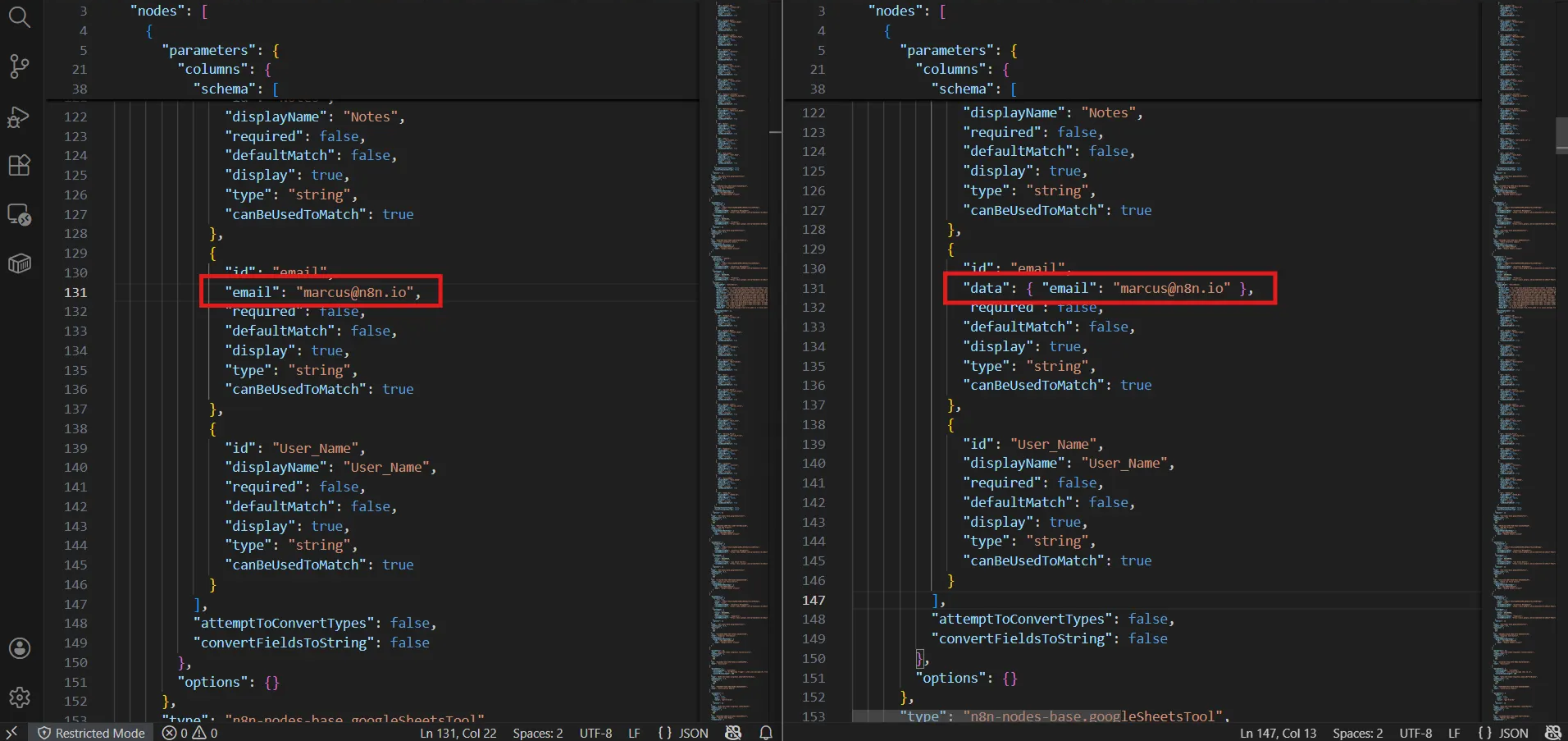Show notifications via the bell icon
Viewport: 1568px width, 741px height.
click(765, 733)
